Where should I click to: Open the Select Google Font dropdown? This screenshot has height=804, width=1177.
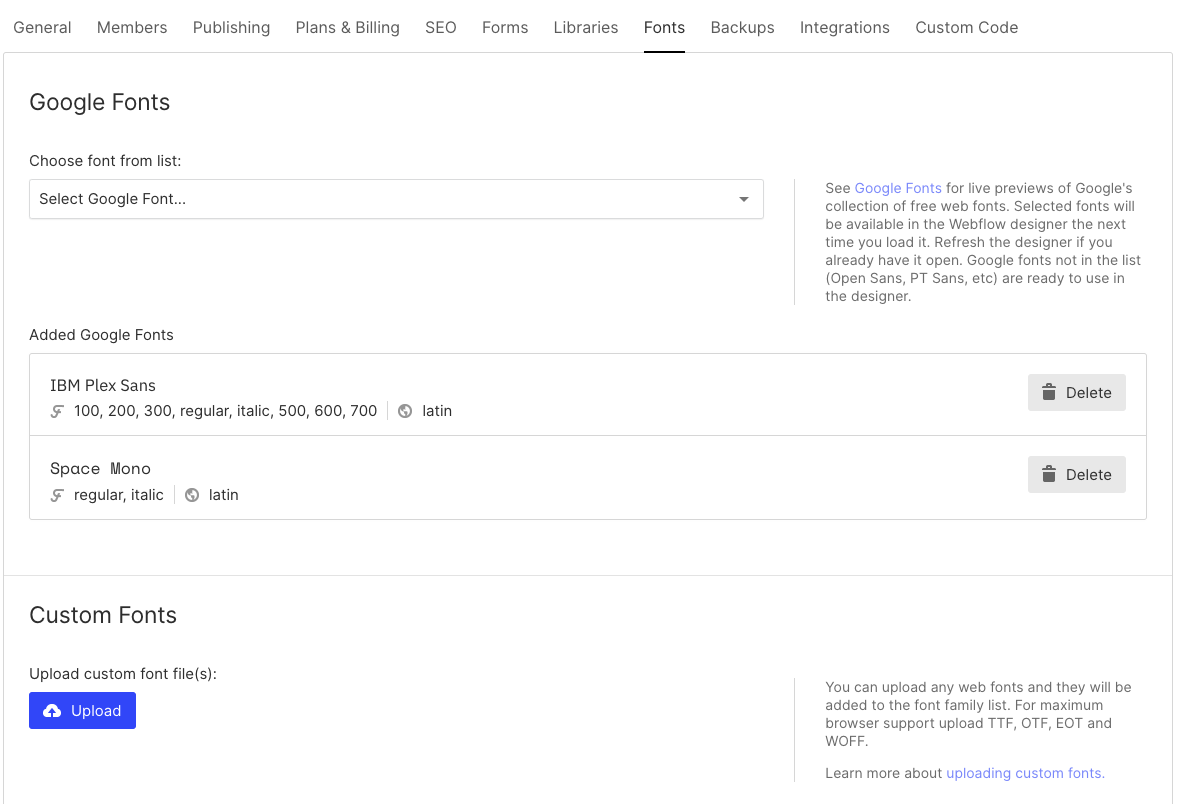click(396, 199)
